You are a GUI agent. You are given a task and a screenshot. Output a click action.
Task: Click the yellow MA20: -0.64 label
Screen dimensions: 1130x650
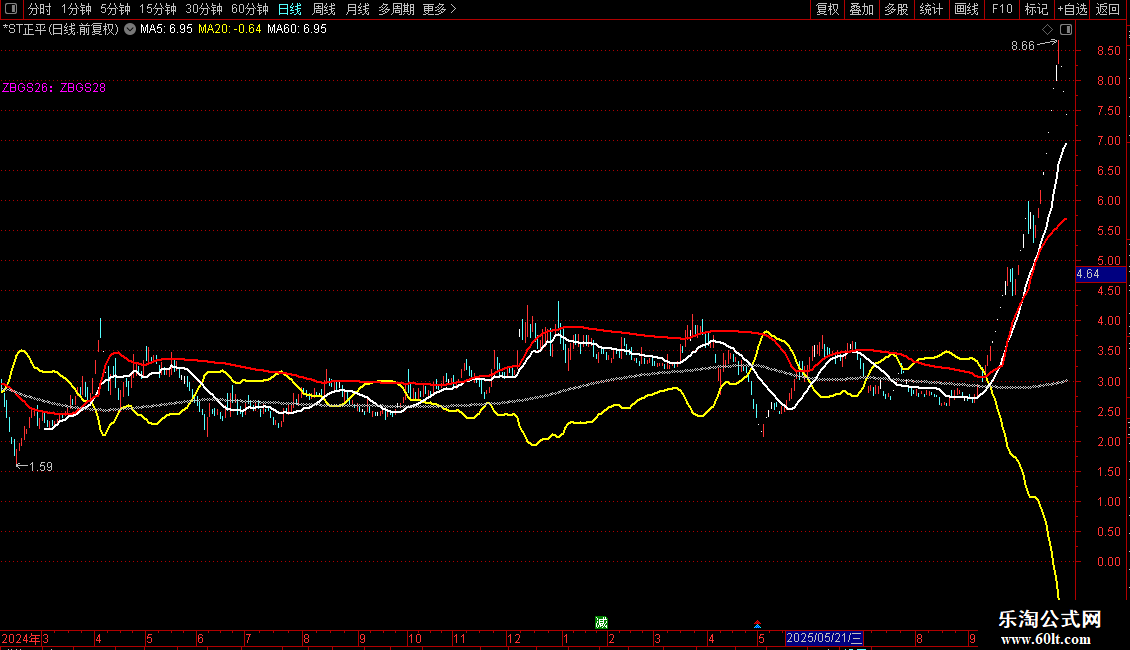point(229,29)
